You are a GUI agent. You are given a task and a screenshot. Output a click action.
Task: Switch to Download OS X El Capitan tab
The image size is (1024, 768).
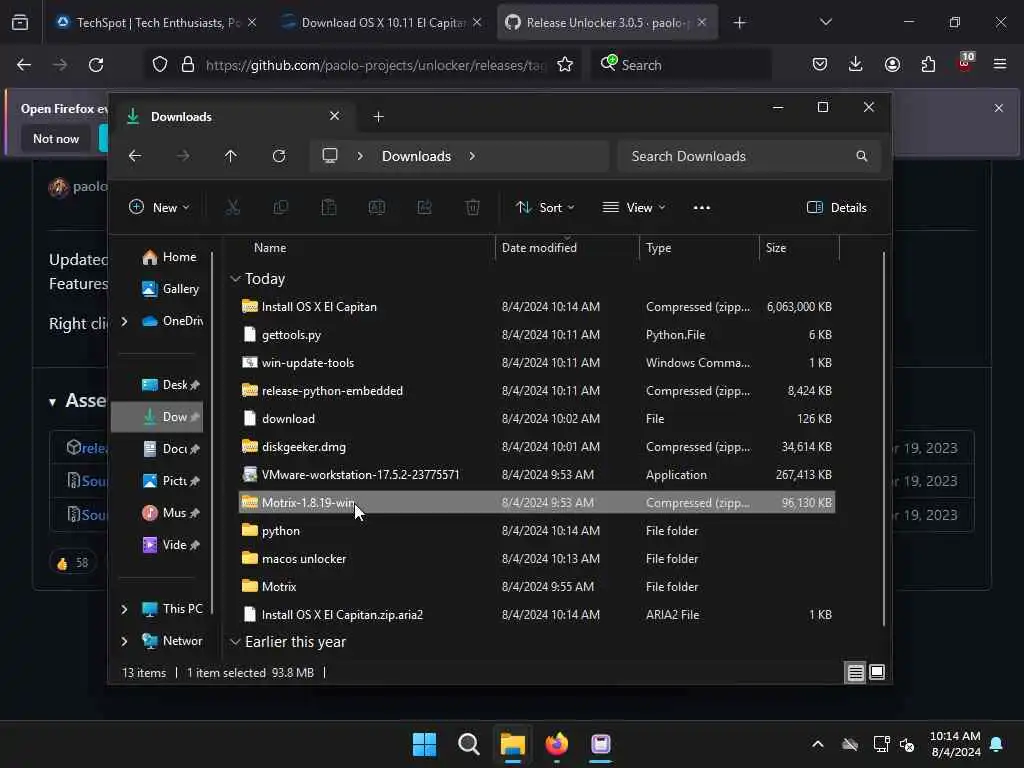pos(383,22)
